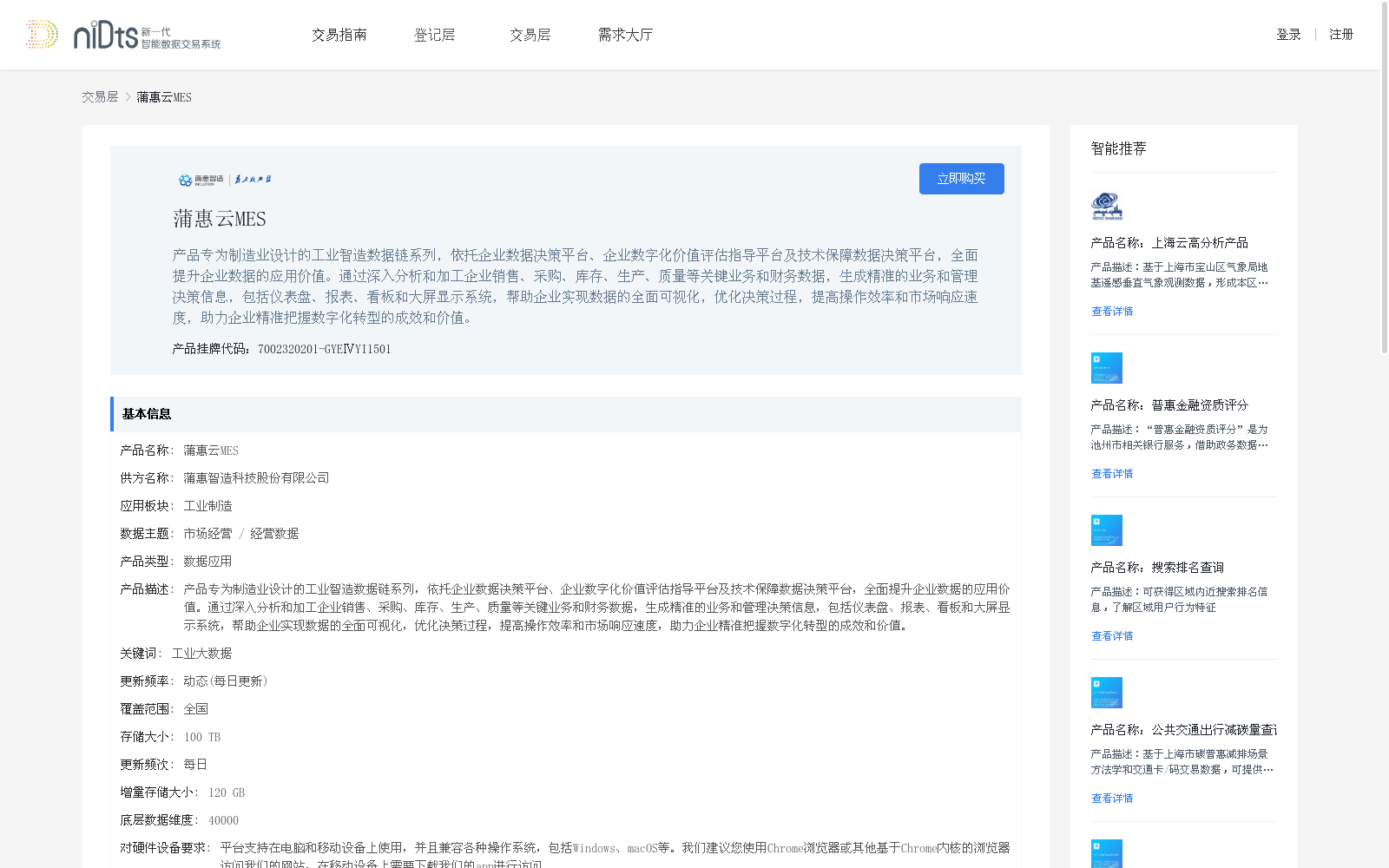Open the 登记层 menu

coord(435,35)
